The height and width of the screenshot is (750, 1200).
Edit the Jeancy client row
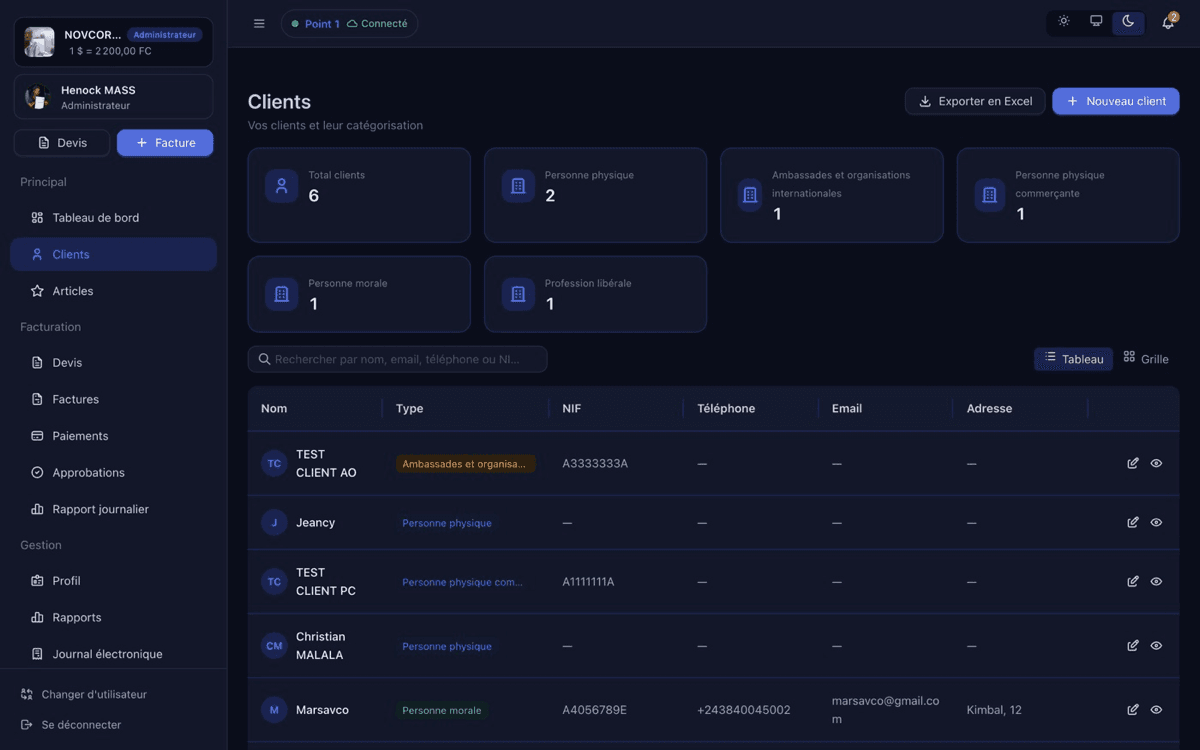tap(1133, 522)
